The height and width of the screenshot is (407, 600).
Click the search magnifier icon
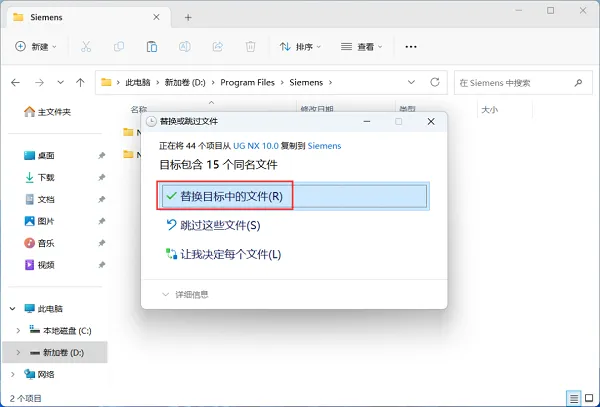coord(579,83)
